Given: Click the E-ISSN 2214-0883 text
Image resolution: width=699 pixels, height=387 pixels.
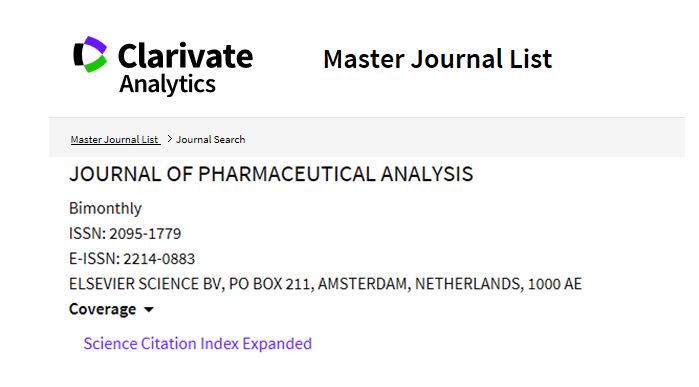Looking at the screenshot, I should coord(132,259).
